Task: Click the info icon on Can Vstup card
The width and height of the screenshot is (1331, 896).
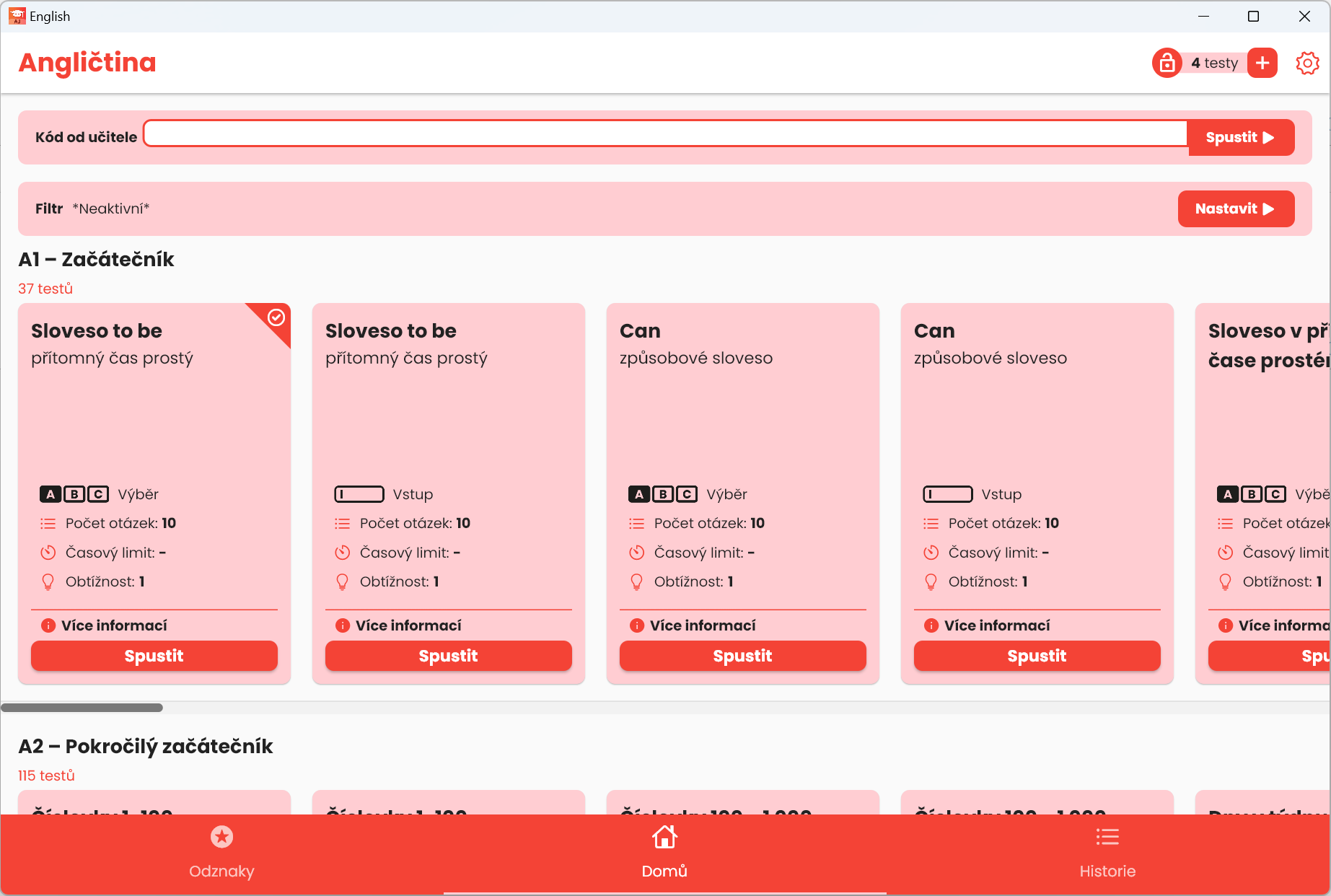Action: [x=931, y=625]
